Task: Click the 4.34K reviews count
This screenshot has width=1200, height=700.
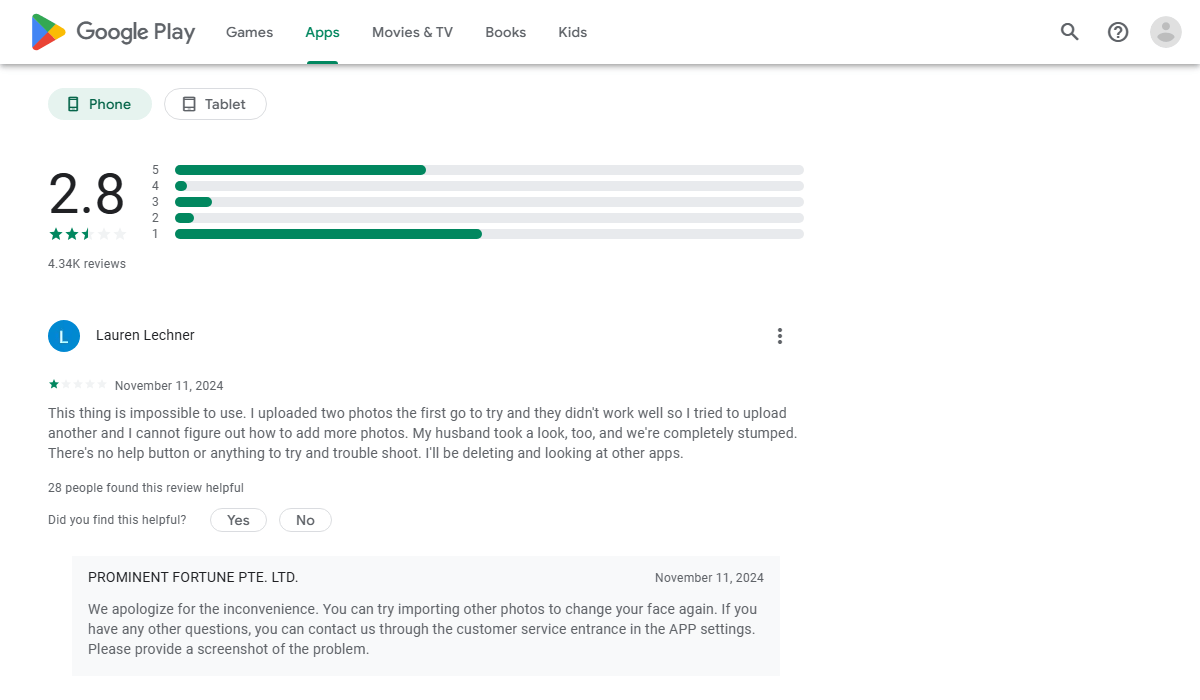Action: (87, 264)
